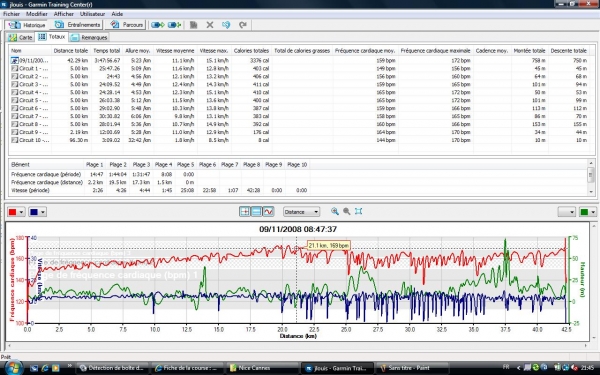Open the Fichier menu
The height and width of the screenshot is (375, 600).
coord(11,14)
